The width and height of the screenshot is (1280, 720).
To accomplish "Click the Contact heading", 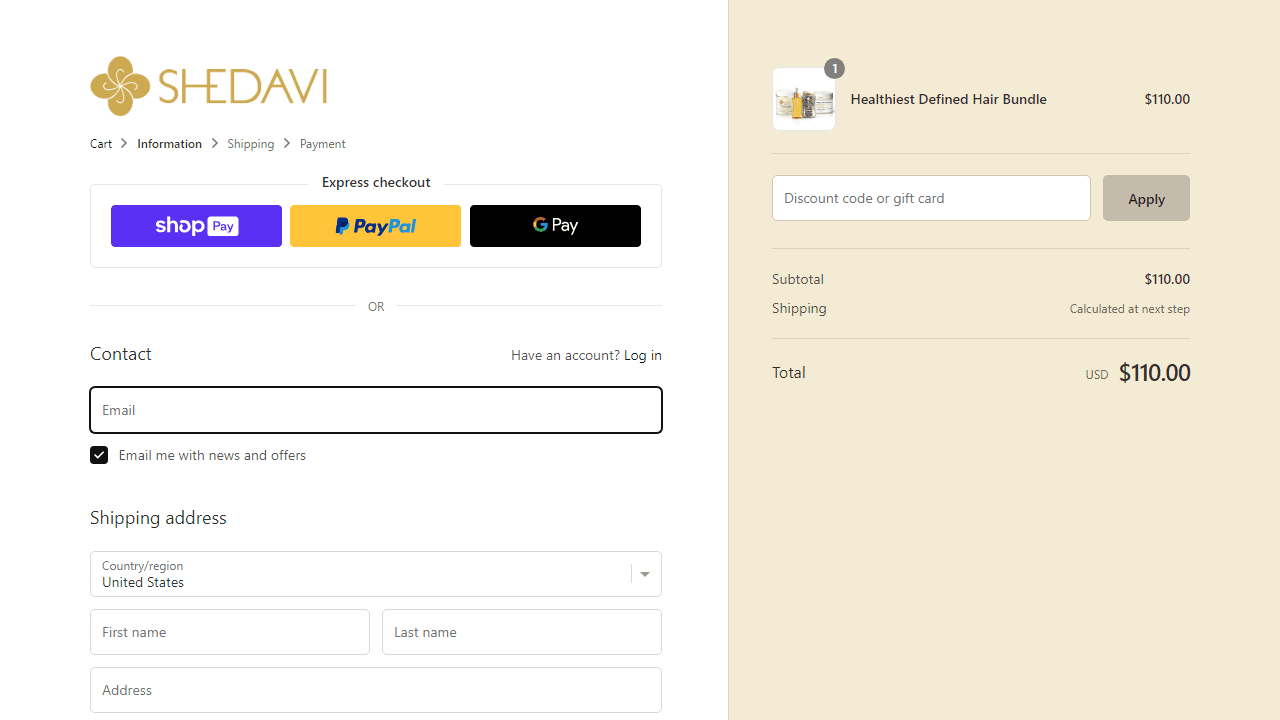I will 121,354.
